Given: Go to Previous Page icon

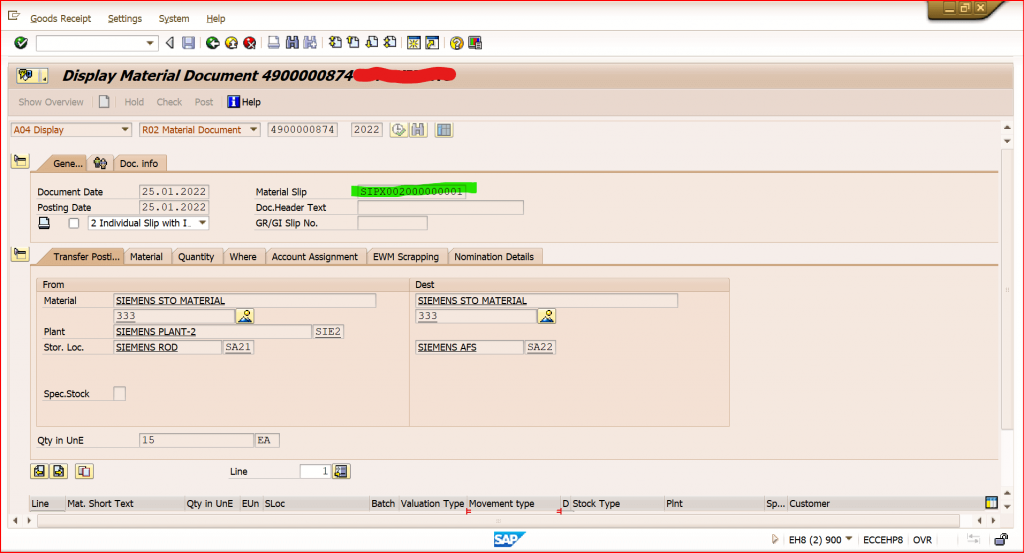Looking at the screenshot, I should [353, 43].
